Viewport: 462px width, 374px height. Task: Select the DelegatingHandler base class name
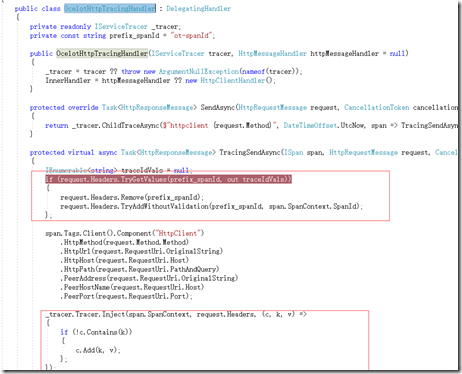[x=198, y=8]
